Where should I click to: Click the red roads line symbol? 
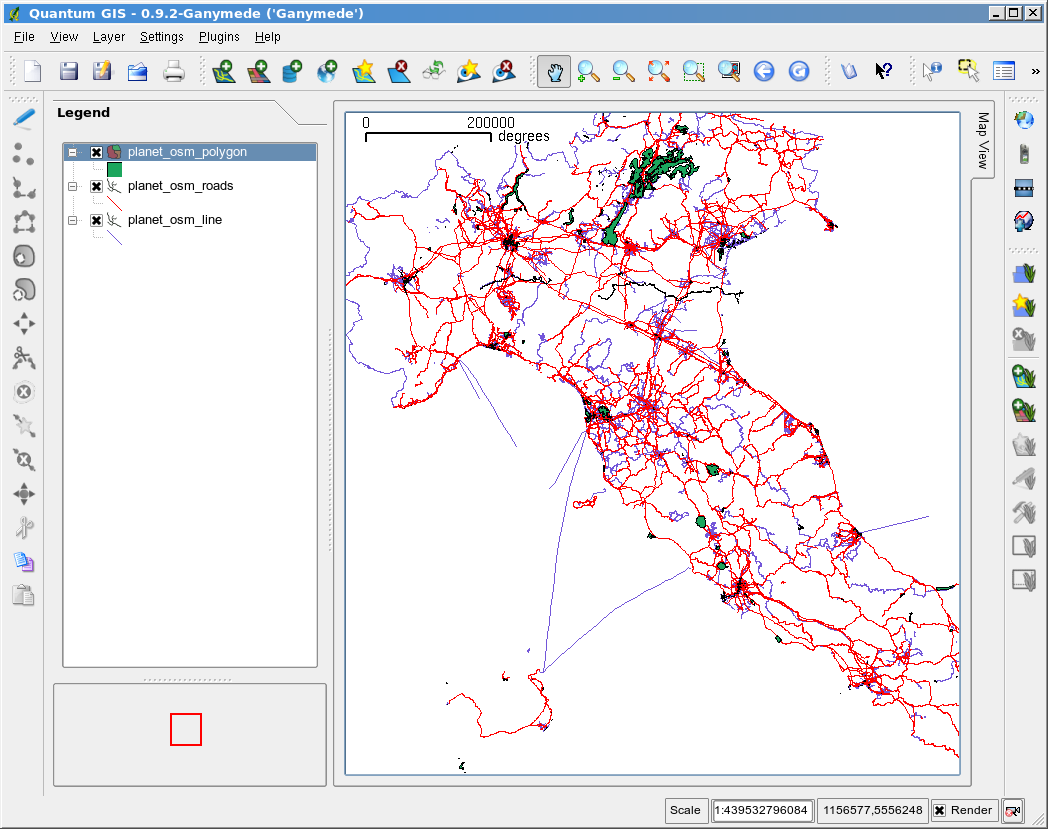(114, 203)
